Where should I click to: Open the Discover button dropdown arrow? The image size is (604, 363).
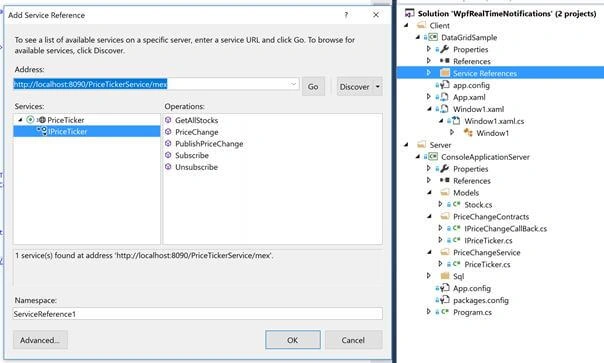pos(378,87)
